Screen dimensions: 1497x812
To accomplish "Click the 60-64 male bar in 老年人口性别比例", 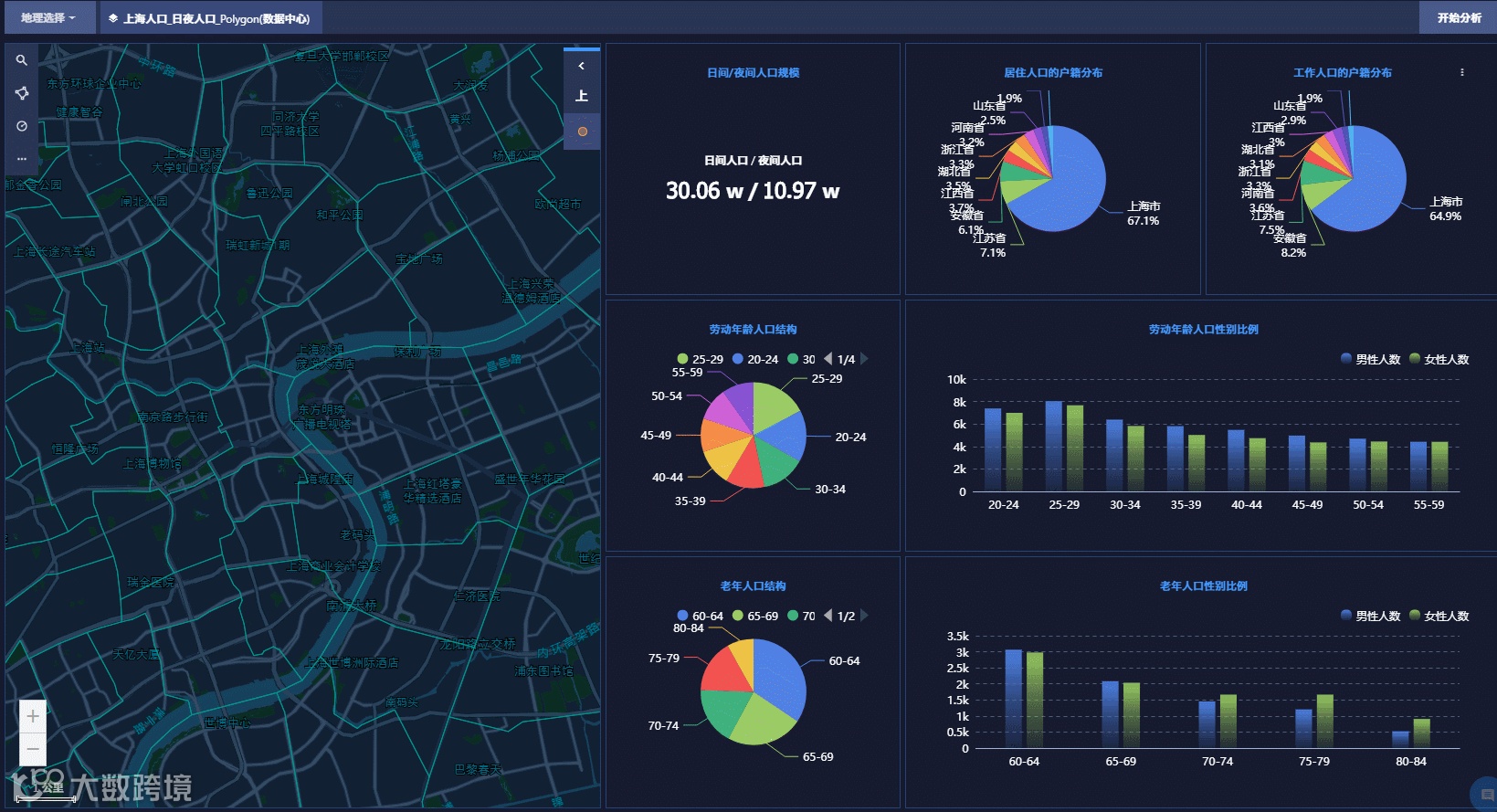I will click(x=1013, y=699).
